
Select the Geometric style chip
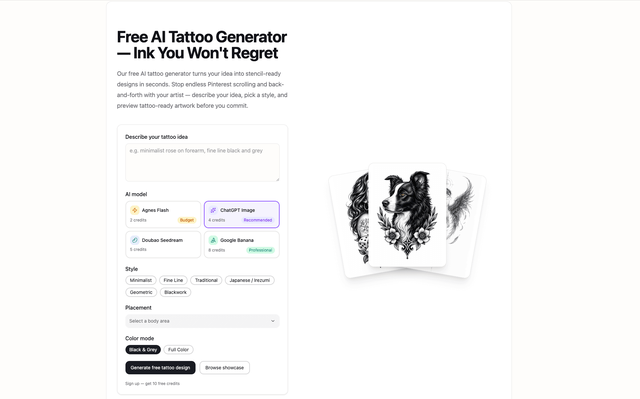coord(141,292)
